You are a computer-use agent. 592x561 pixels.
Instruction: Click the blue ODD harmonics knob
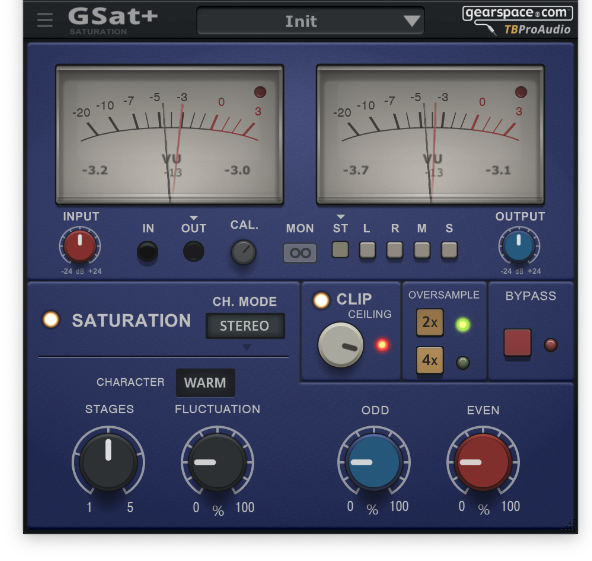point(374,462)
